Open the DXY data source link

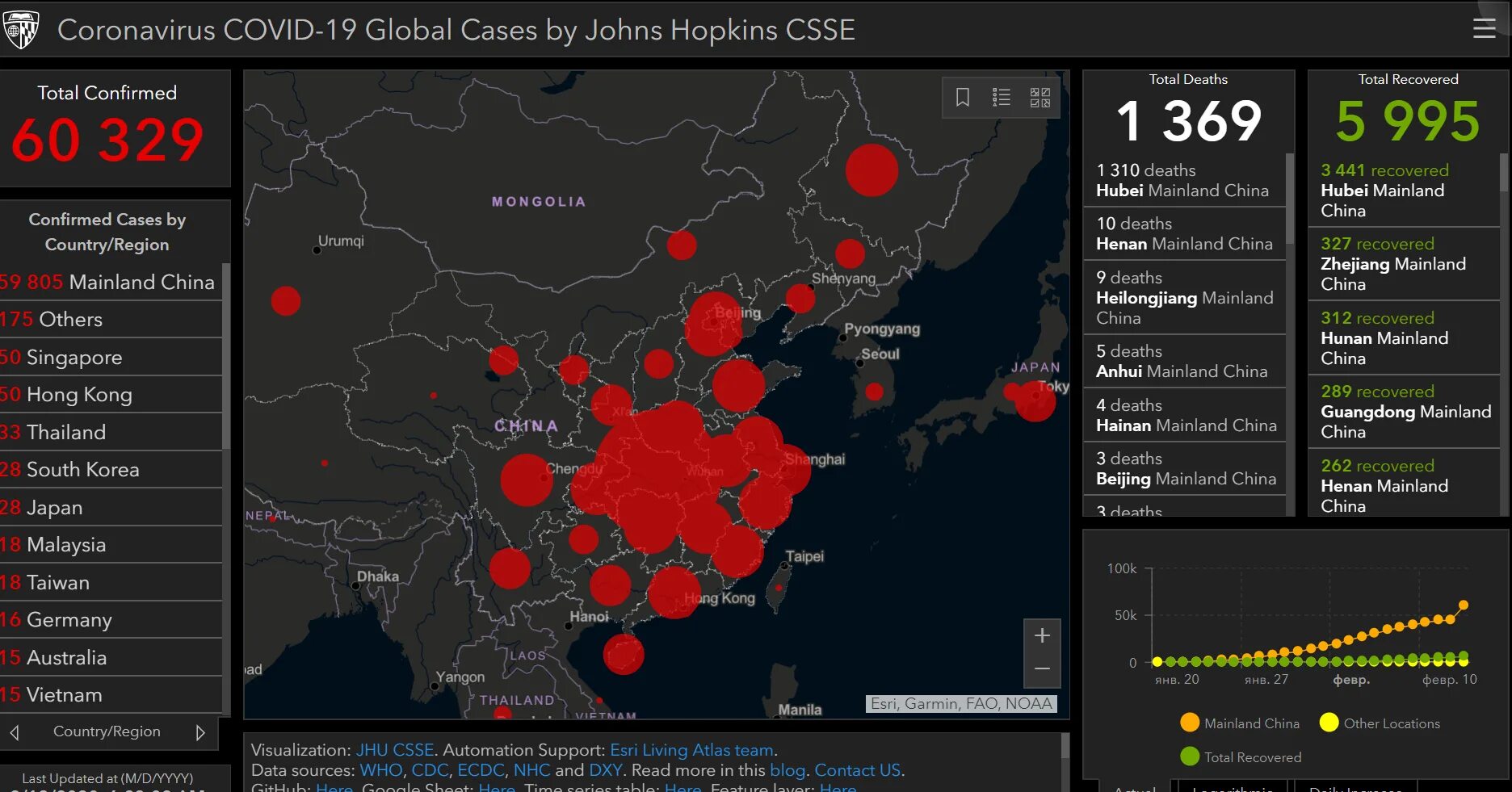pyautogui.click(x=606, y=770)
